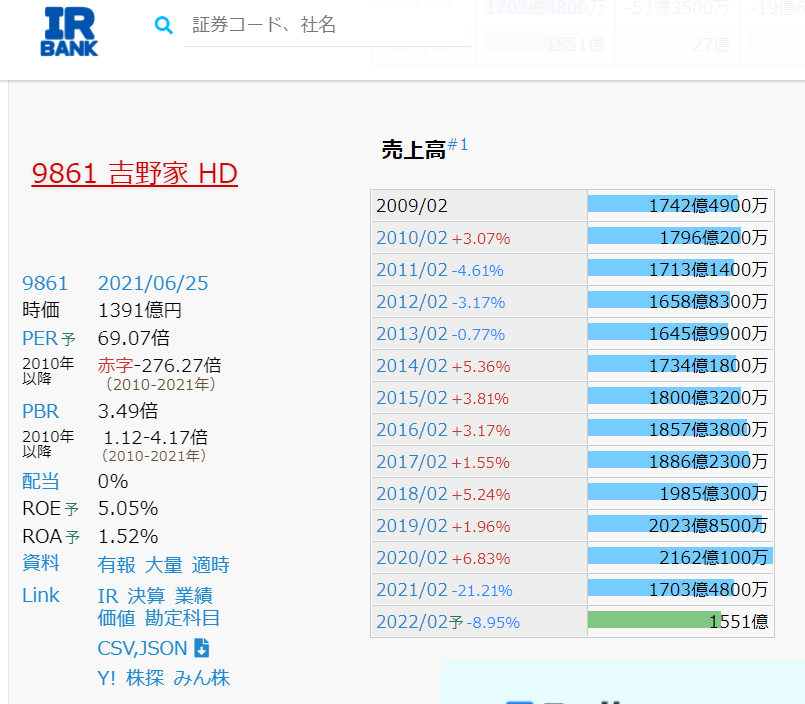Open the 2016/02 fiscal period link

[412, 430]
